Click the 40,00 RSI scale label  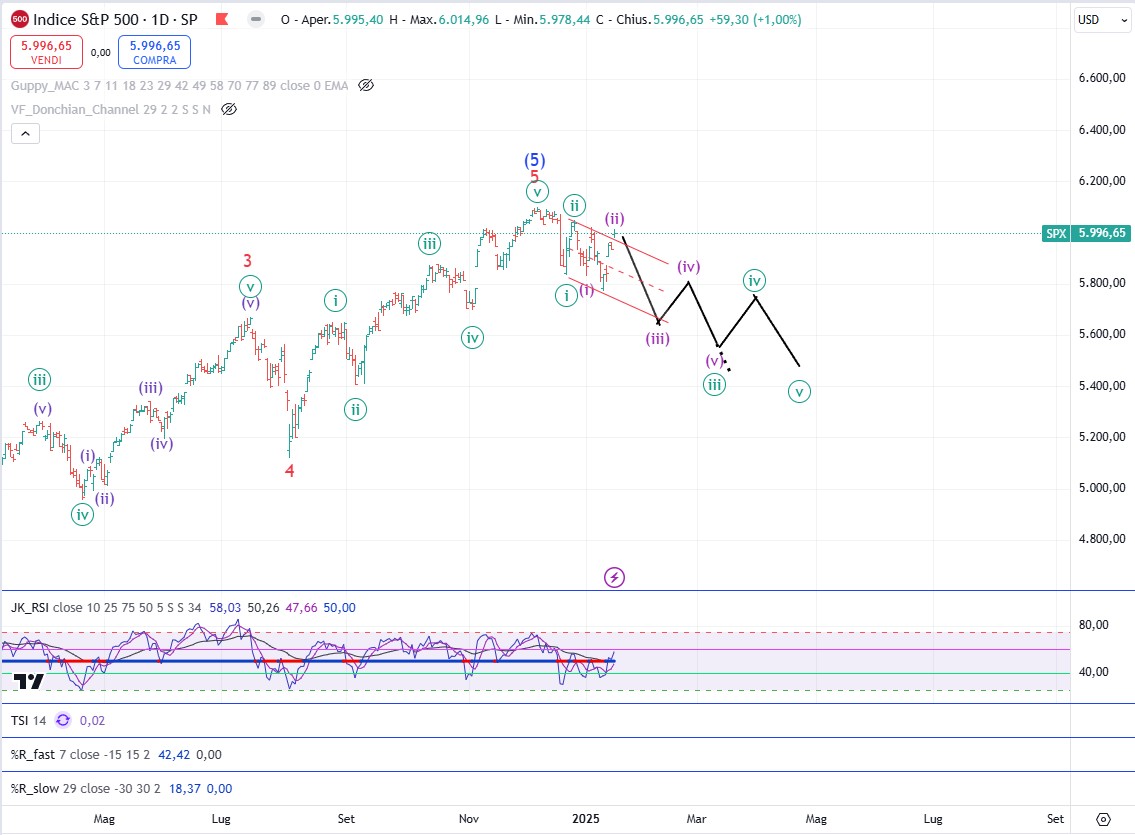pos(1093,671)
